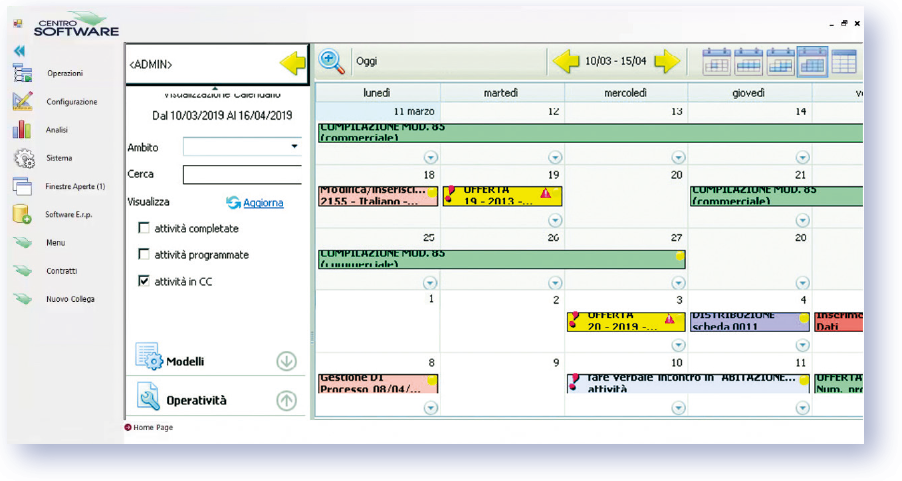
Task: Expand the Modelli panel section
Action: tap(286, 361)
